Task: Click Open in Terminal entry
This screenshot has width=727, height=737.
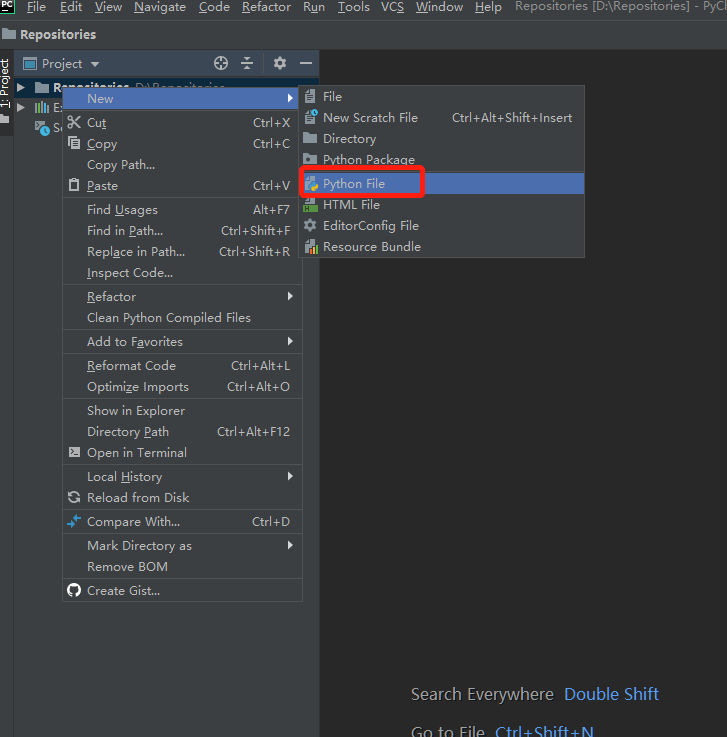Action: pyautogui.click(x=136, y=453)
